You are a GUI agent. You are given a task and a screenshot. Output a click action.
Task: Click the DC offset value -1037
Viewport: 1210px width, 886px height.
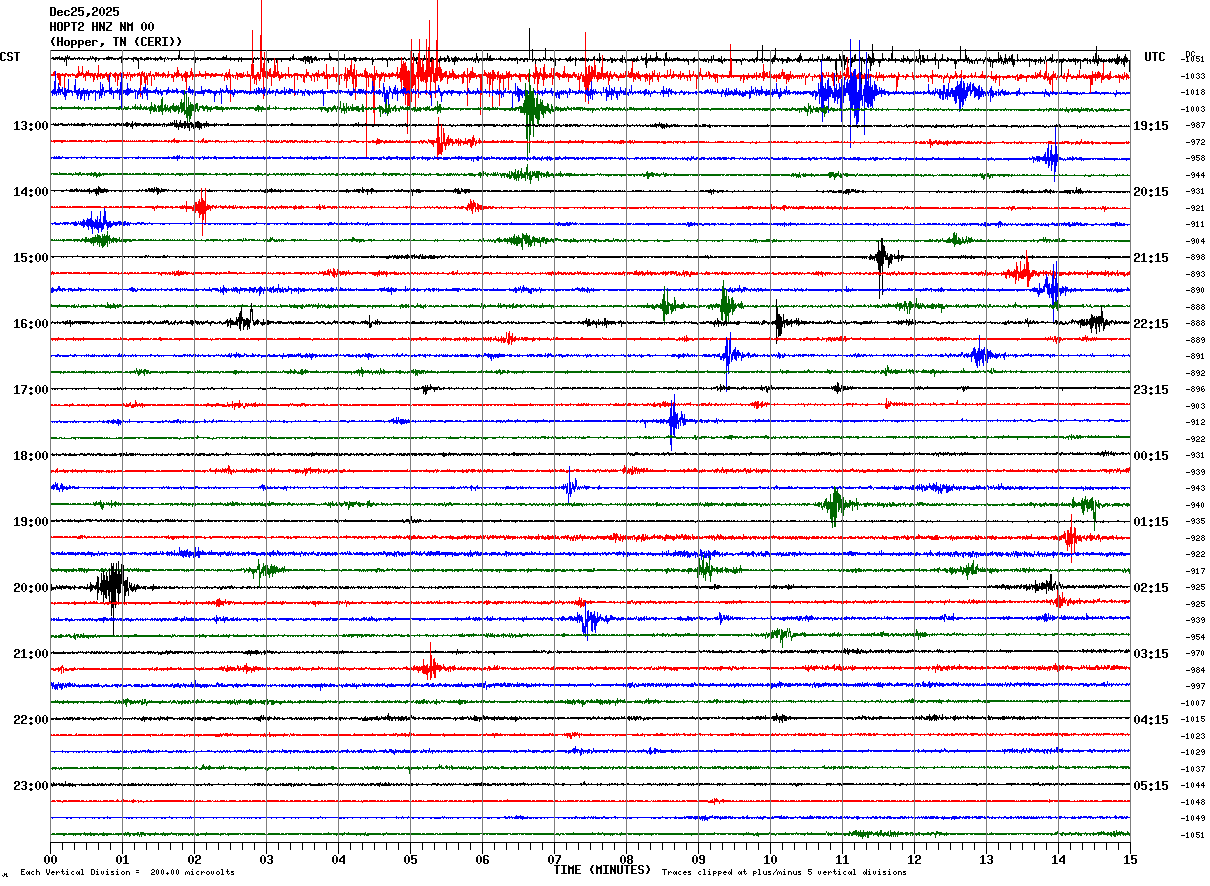(1193, 769)
